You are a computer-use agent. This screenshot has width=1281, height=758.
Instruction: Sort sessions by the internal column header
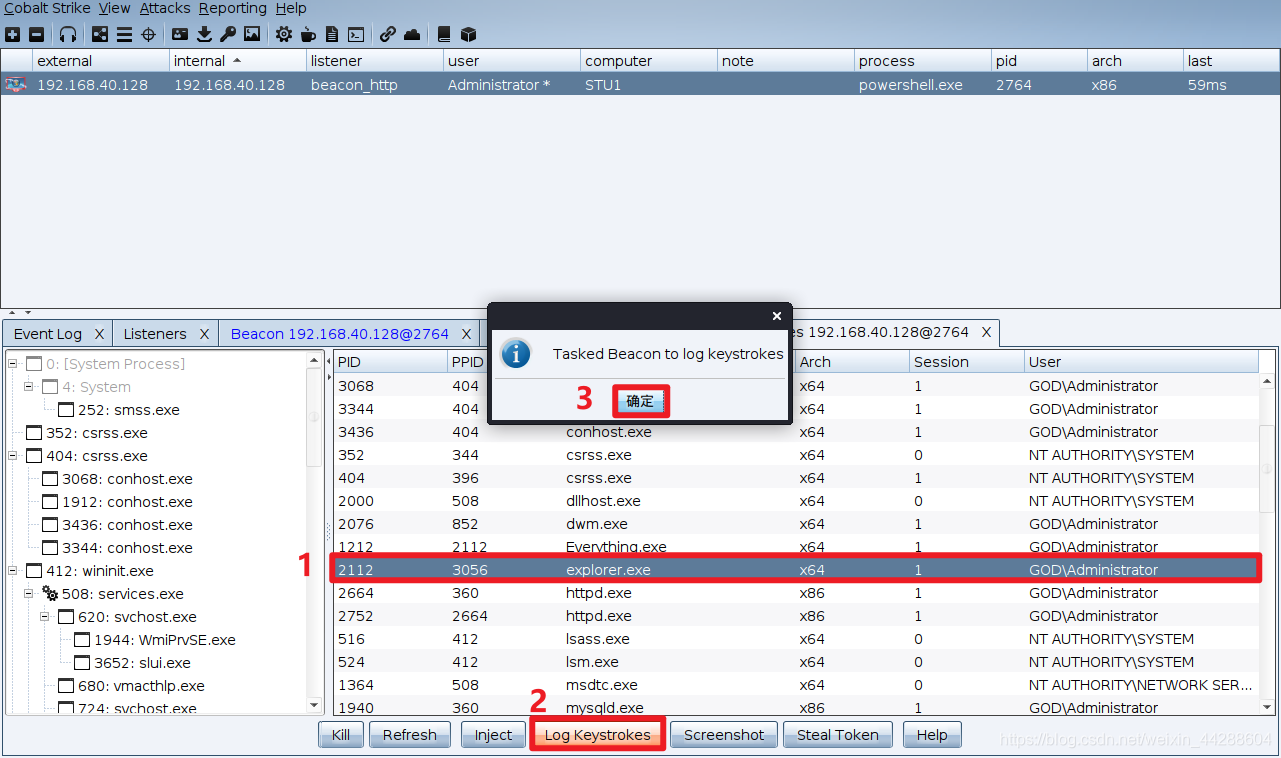click(237, 61)
